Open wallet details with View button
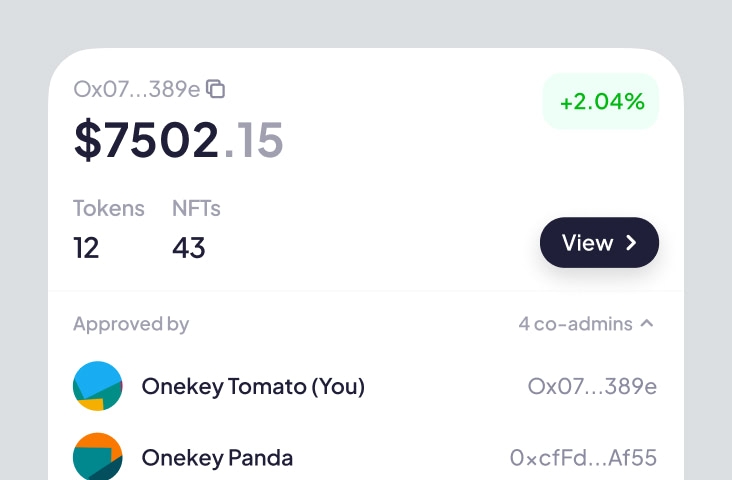The image size is (732, 480). (599, 242)
